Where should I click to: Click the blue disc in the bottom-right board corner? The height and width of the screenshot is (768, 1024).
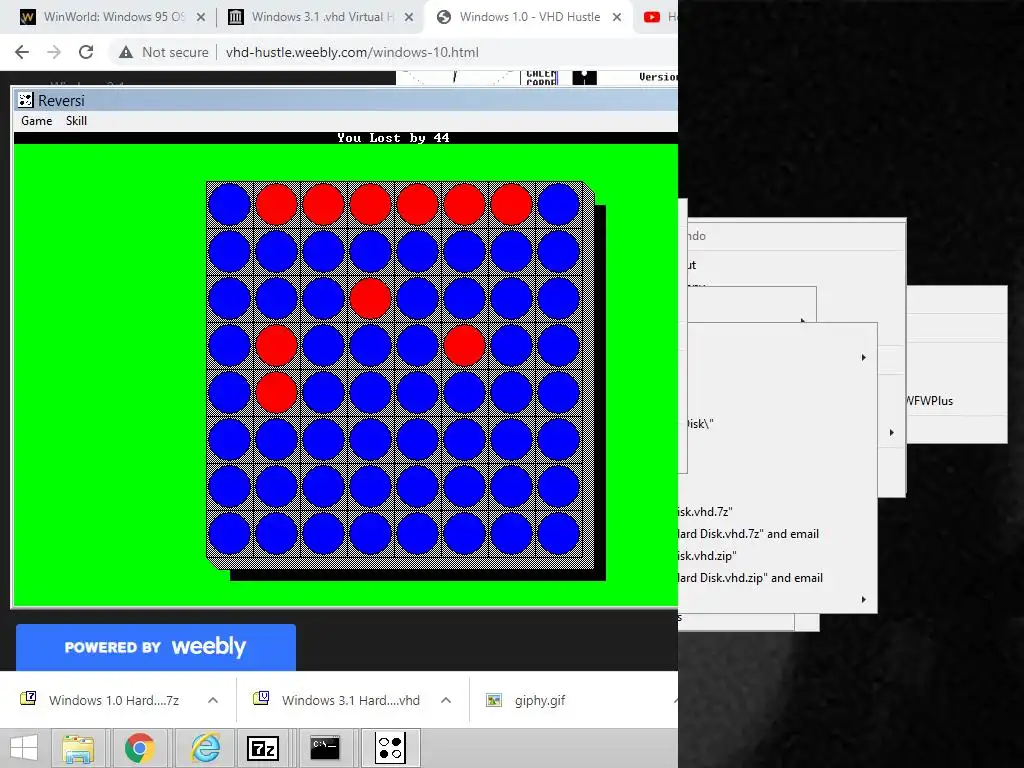[558, 534]
